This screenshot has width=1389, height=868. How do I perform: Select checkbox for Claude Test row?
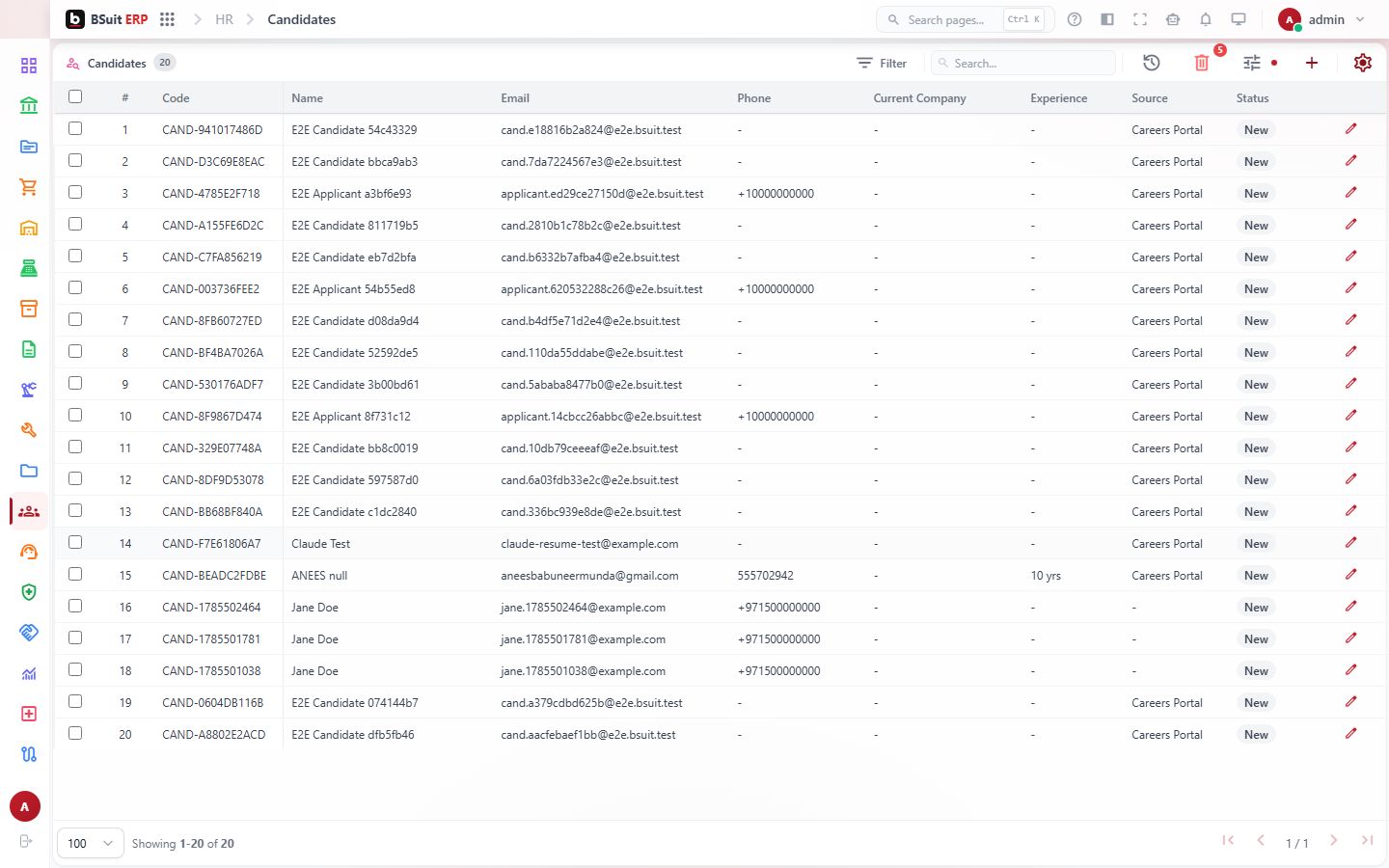pos(75,542)
